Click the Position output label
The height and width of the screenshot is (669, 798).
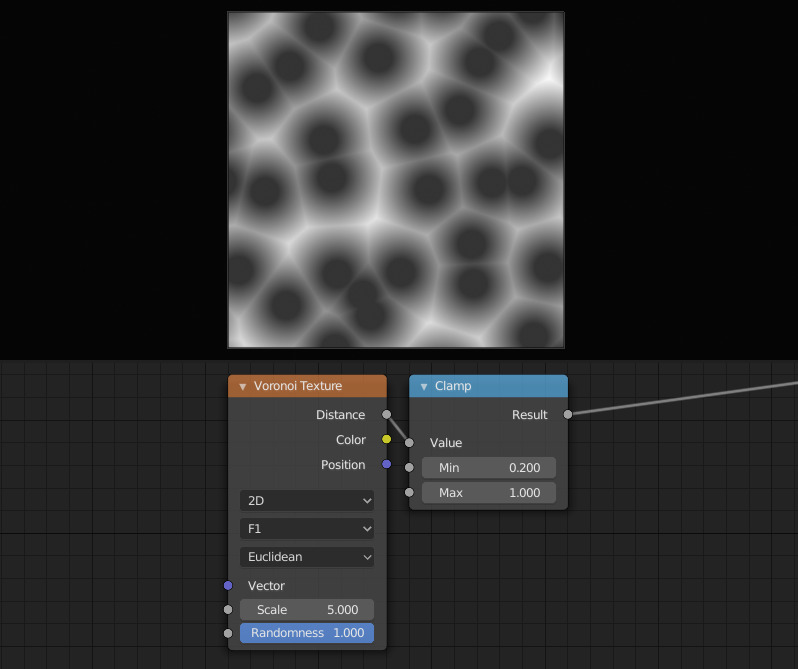point(343,464)
